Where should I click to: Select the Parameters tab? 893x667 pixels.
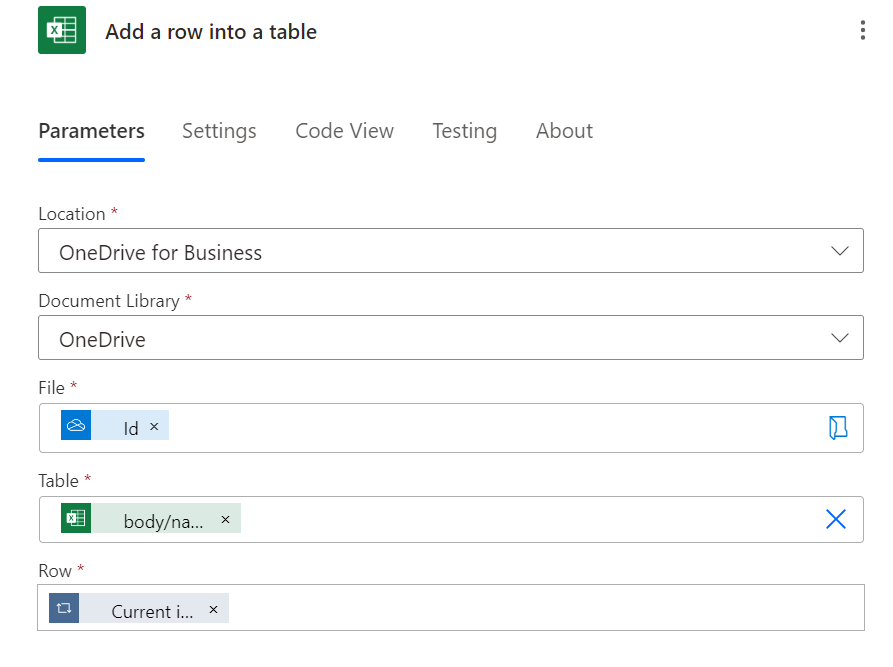pos(91,131)
